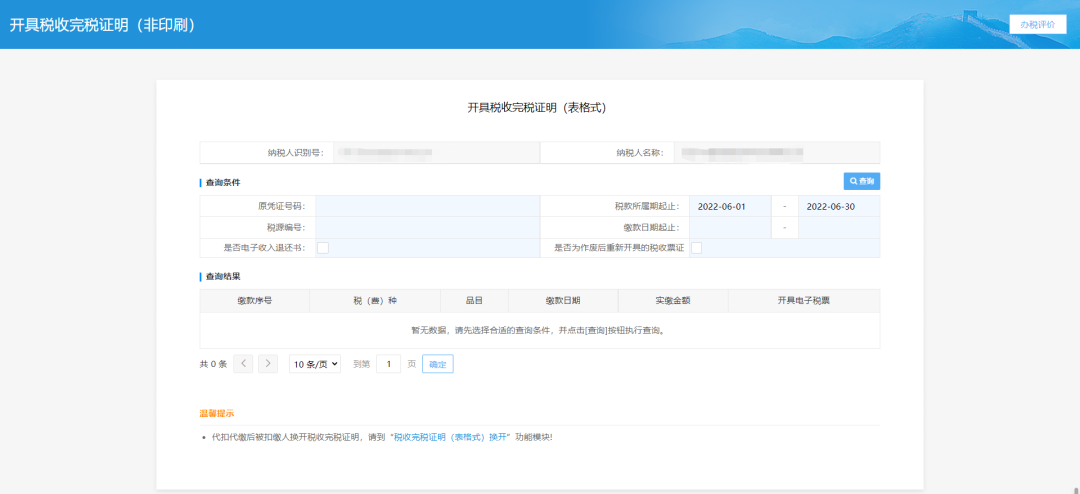Toggle the 是否为作废后重新开具的税收票证 checkbox
This screenshot has height=494, width=1080.
(696, 248)
